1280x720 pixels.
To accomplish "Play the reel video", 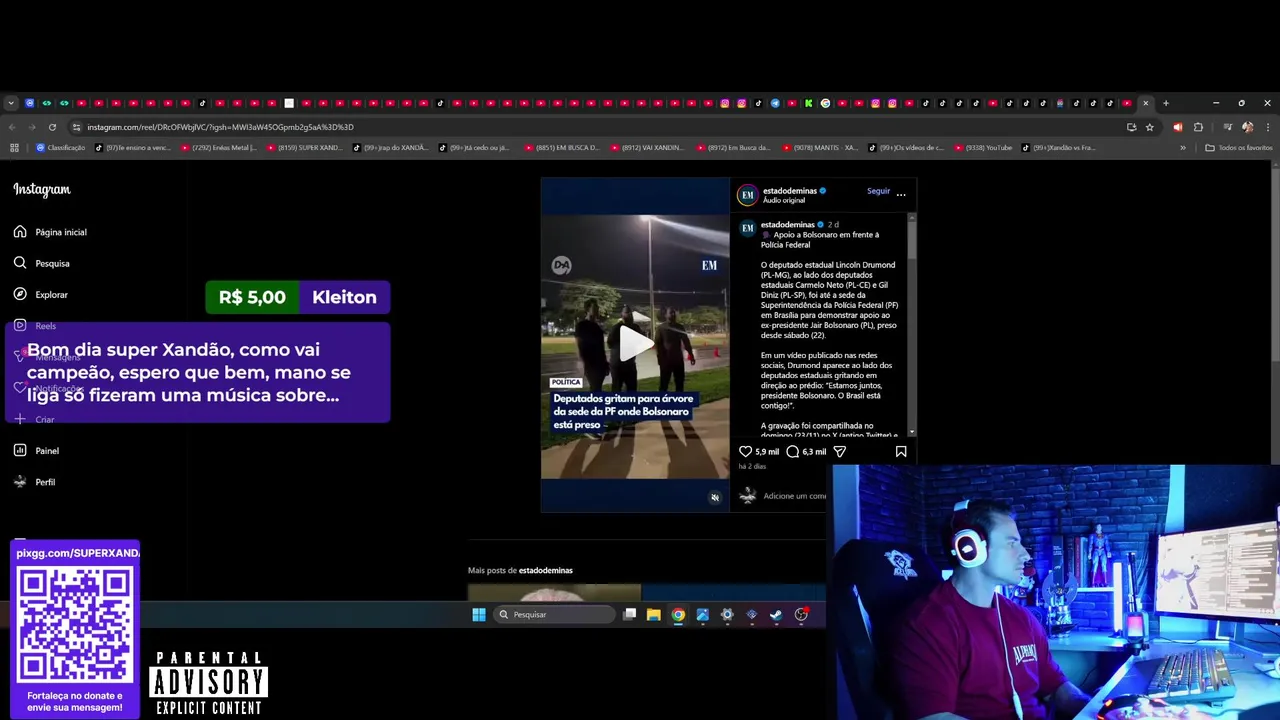I will tap(635, 344).
